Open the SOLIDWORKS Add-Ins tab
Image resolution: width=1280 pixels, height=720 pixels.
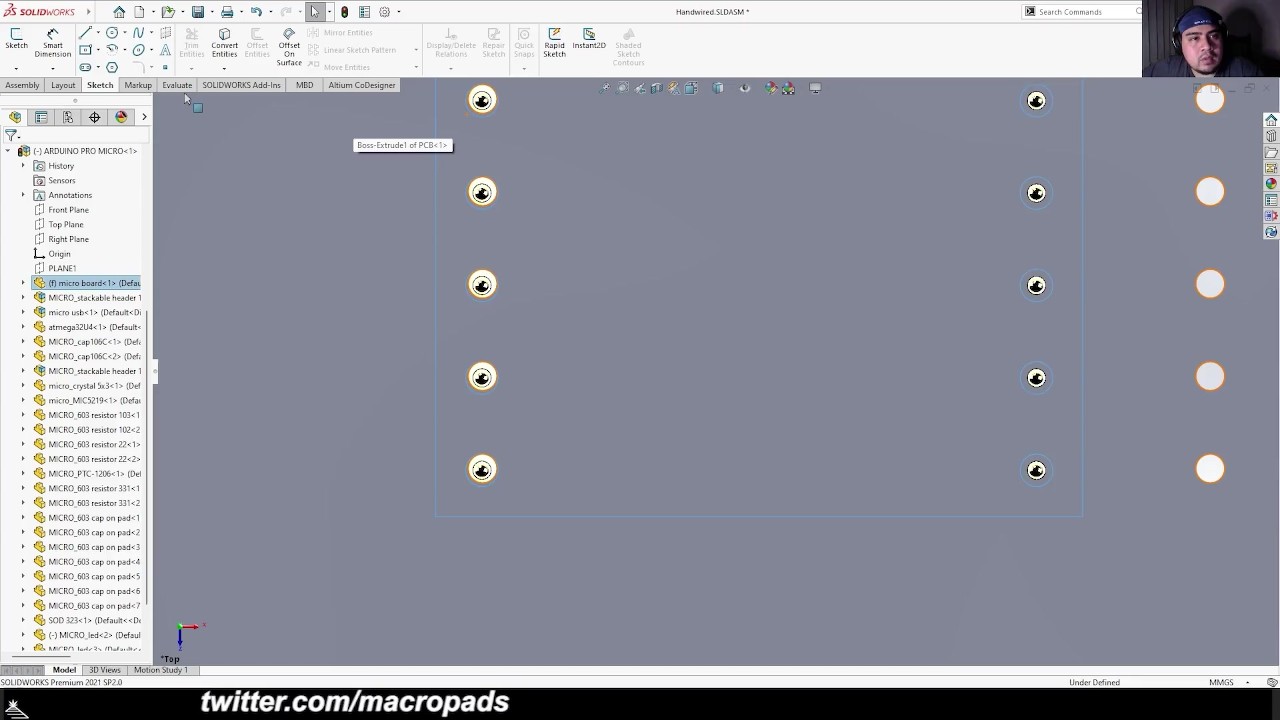click(241, 85)
